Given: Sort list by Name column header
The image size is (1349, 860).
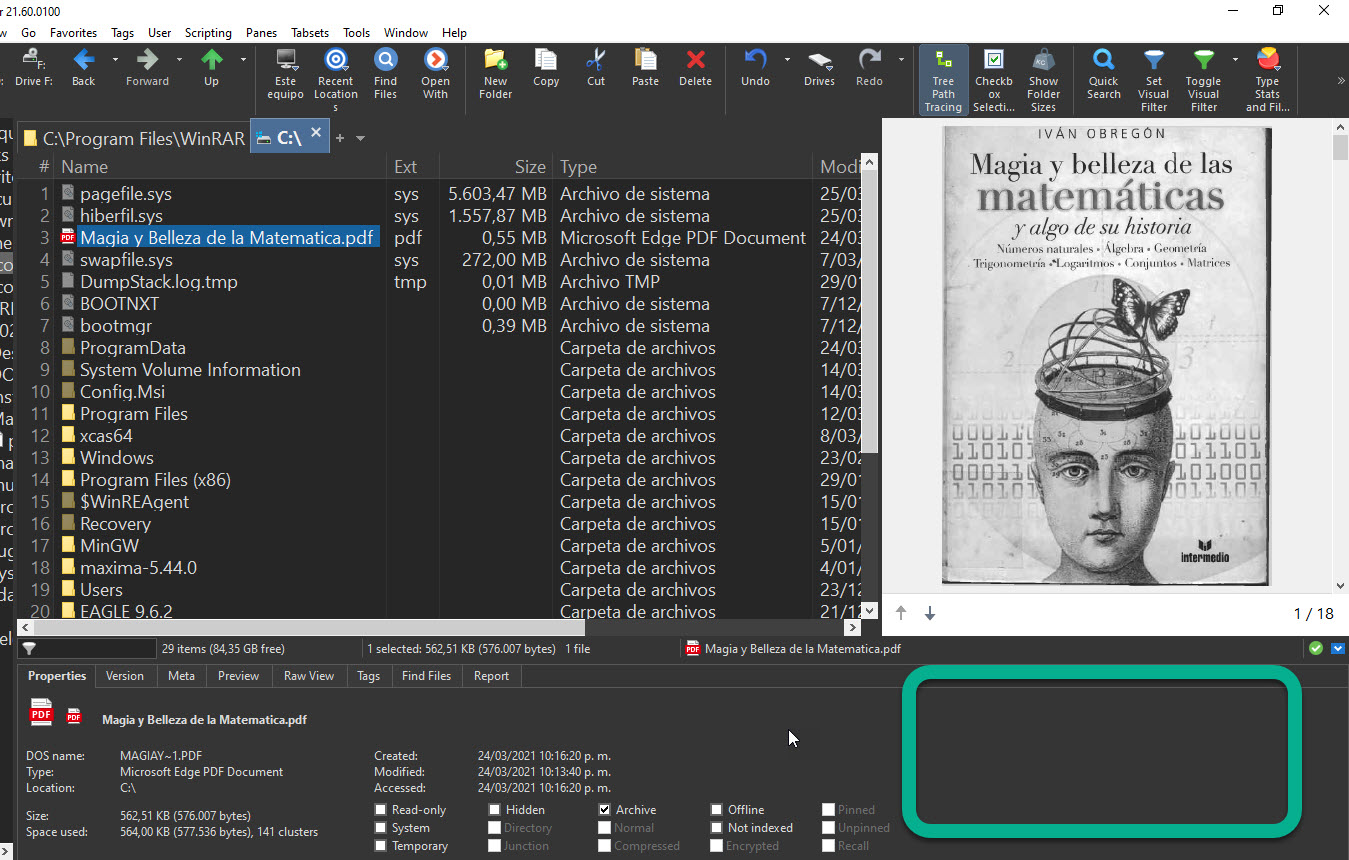Looking at the screenshot, I should 222,167.
